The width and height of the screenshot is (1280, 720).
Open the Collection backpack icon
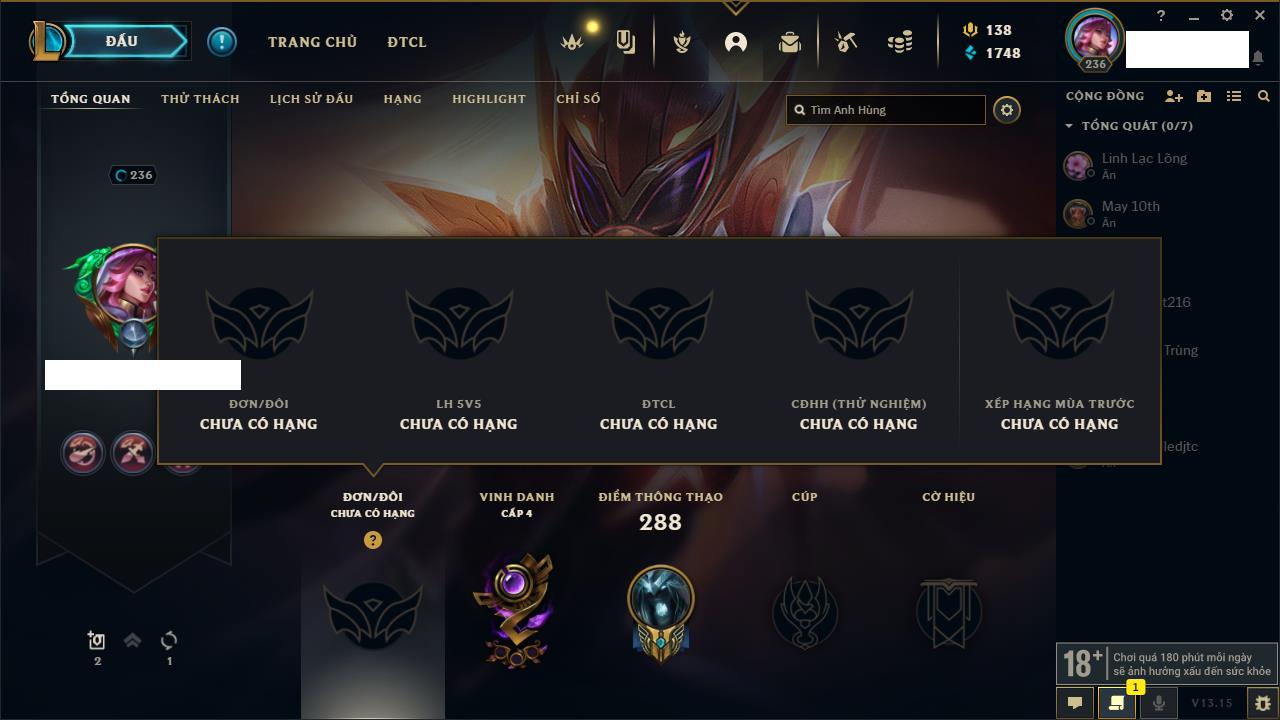[790, 42]
